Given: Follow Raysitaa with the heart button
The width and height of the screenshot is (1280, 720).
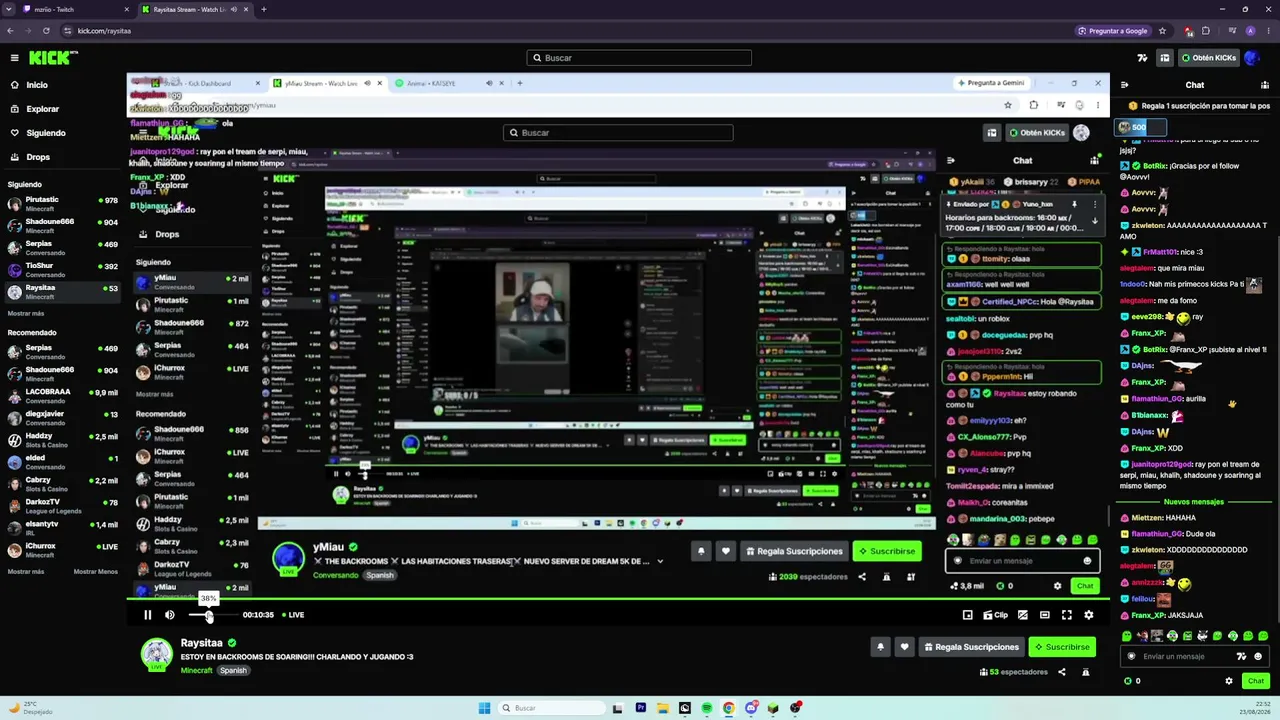Looking at the screenshot, I should 905,647.
